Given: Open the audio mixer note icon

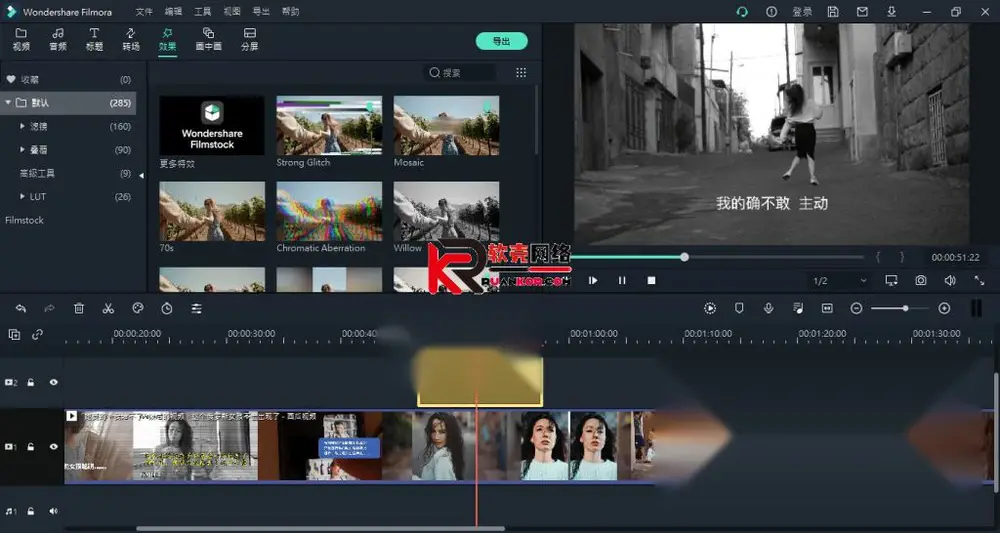Looking at the screenshot, I should [798, 309].
